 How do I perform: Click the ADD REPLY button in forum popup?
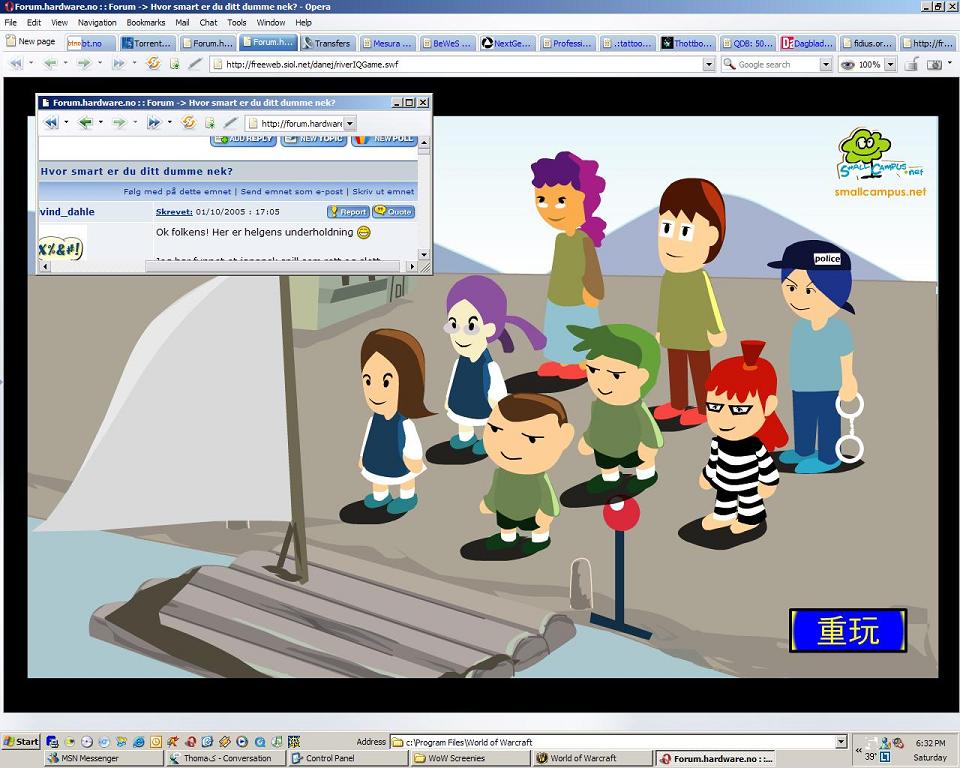(243, 140)
